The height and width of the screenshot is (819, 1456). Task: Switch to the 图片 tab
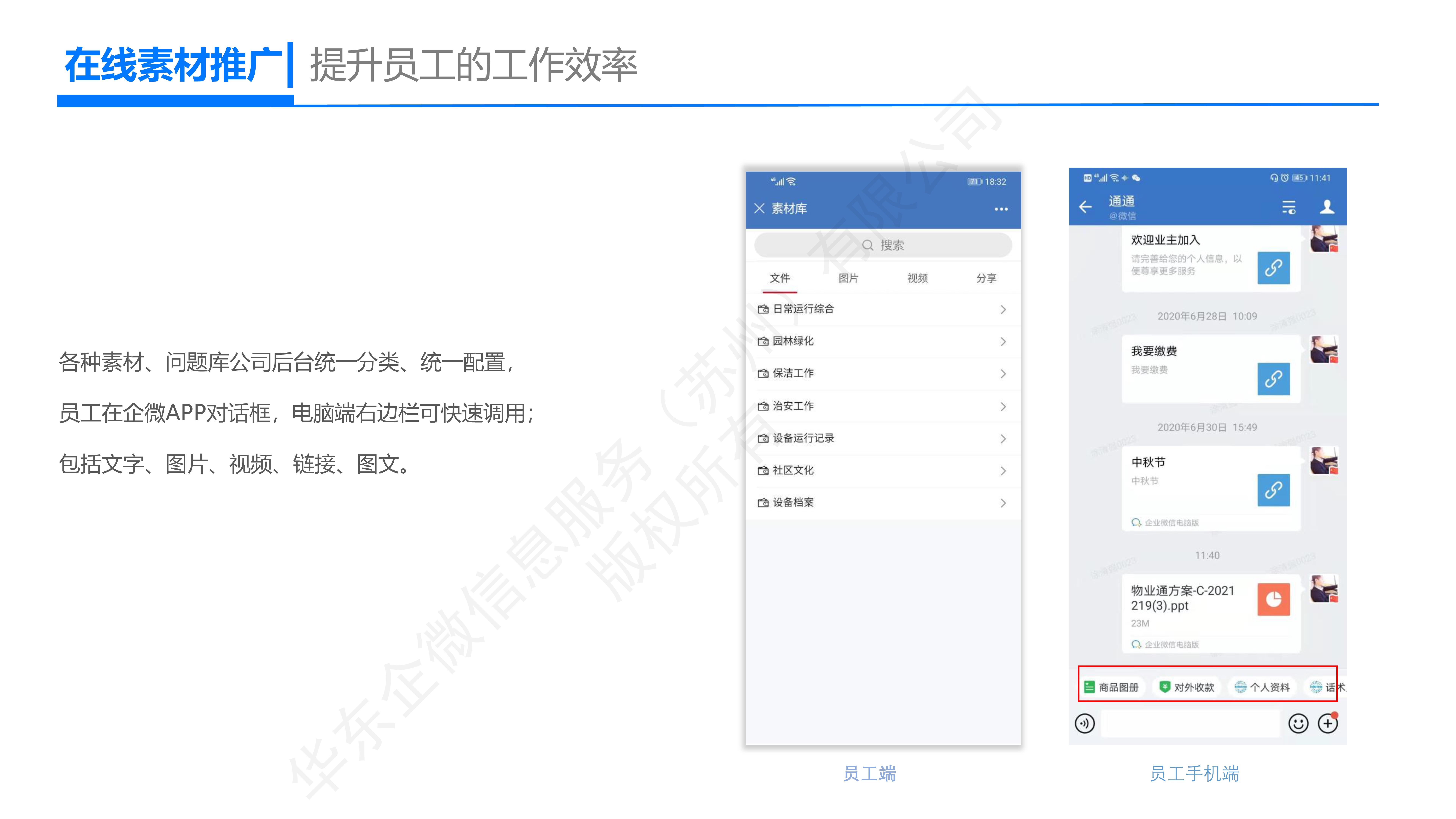pyautogui.click(x=848, y=278)
